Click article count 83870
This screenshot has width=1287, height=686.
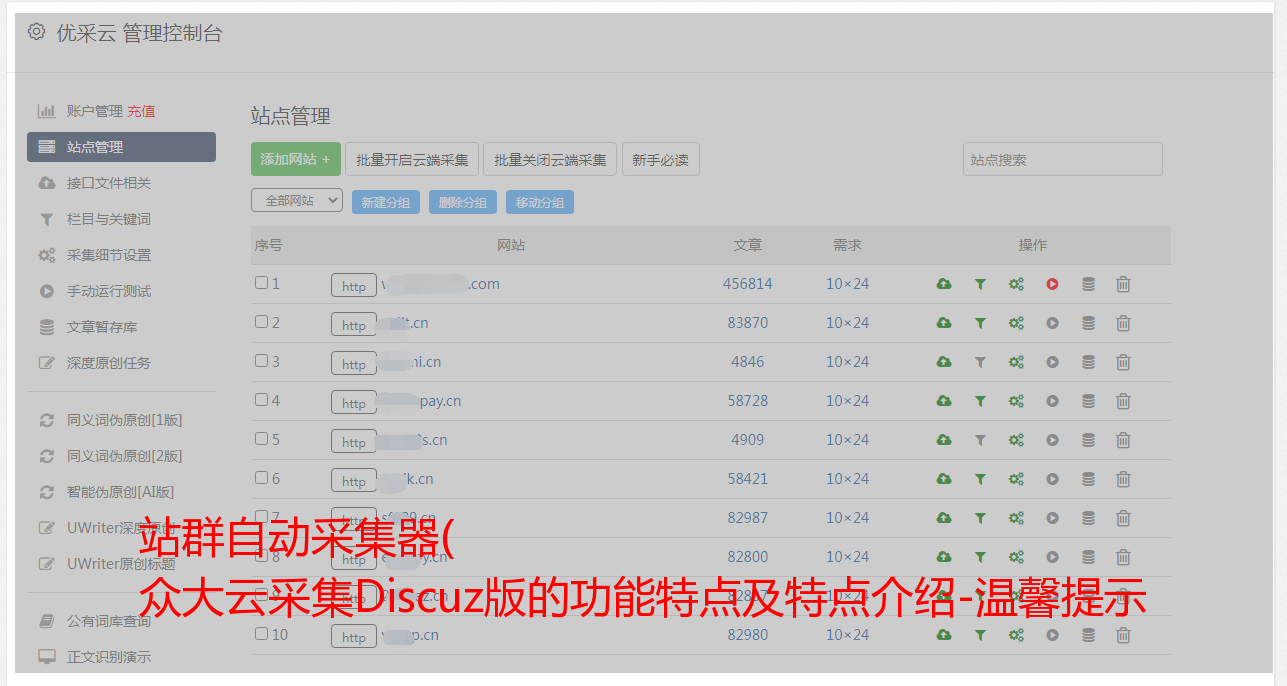[x=748, y=323]
